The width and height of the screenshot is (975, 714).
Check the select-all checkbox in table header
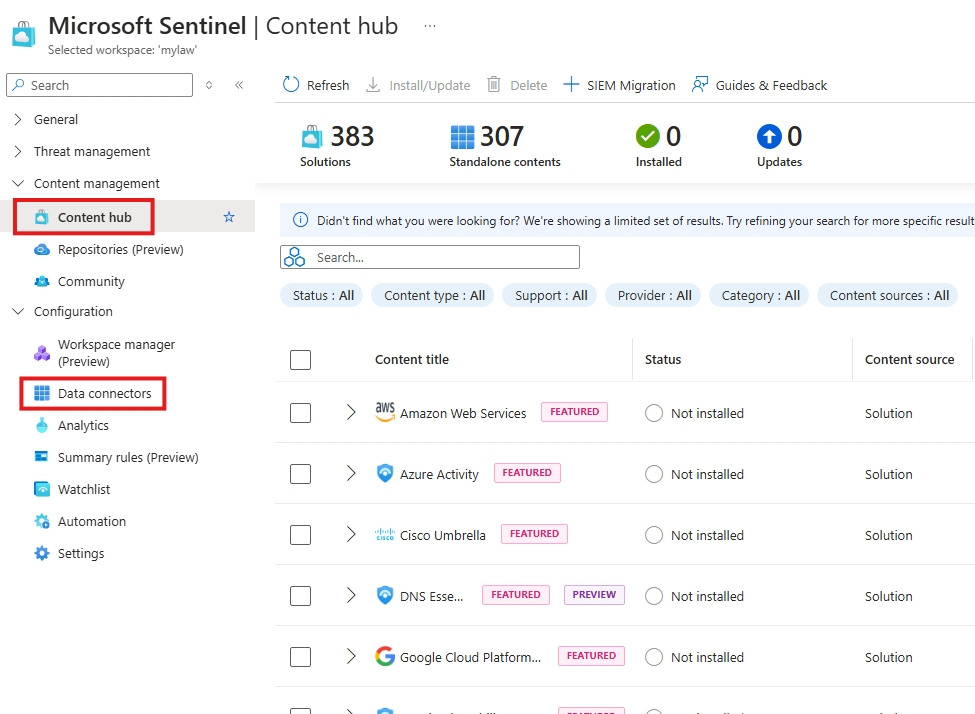(x=300, y=359)
